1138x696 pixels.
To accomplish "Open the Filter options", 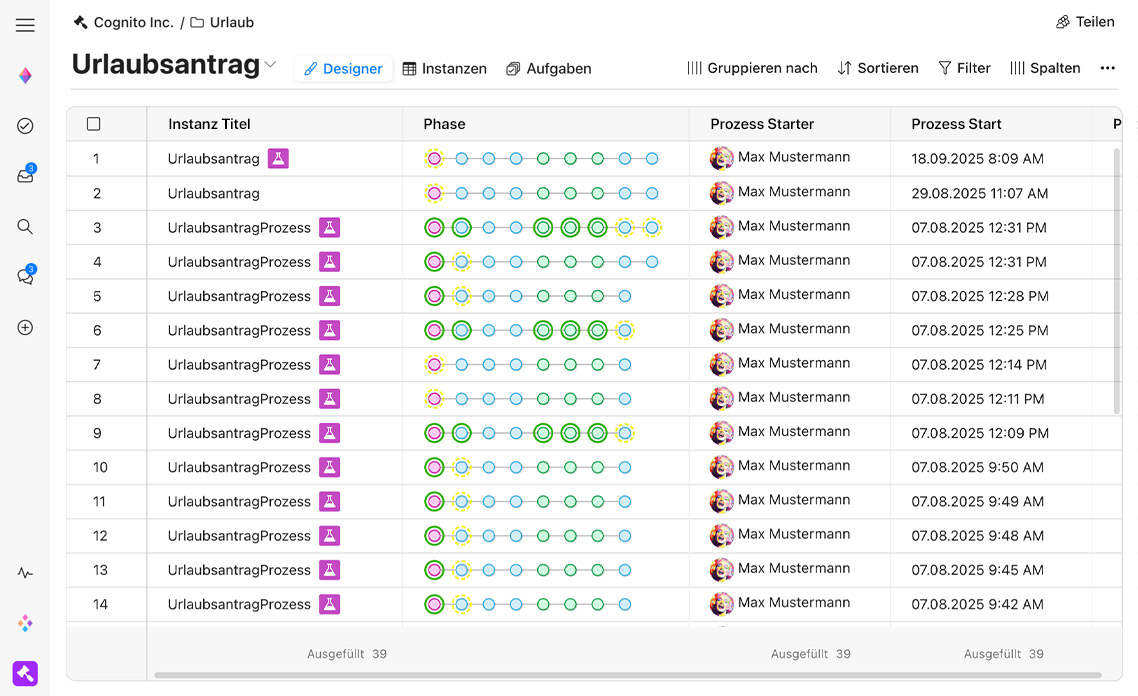I will 964,68.
